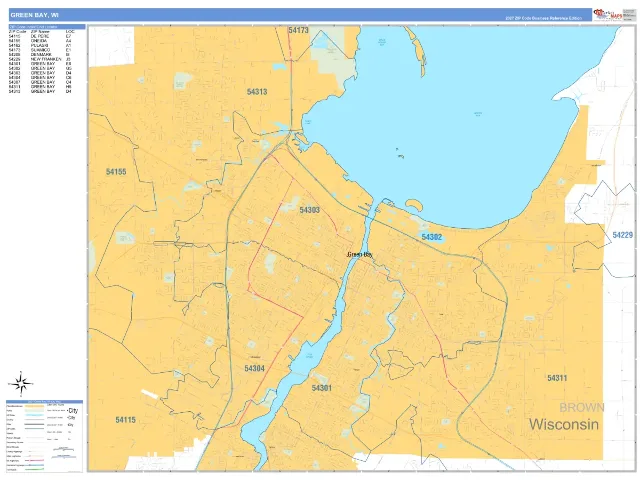640x480 pixels.
Task: Select the 54311 ZIP label on the map
Action: 557,378
